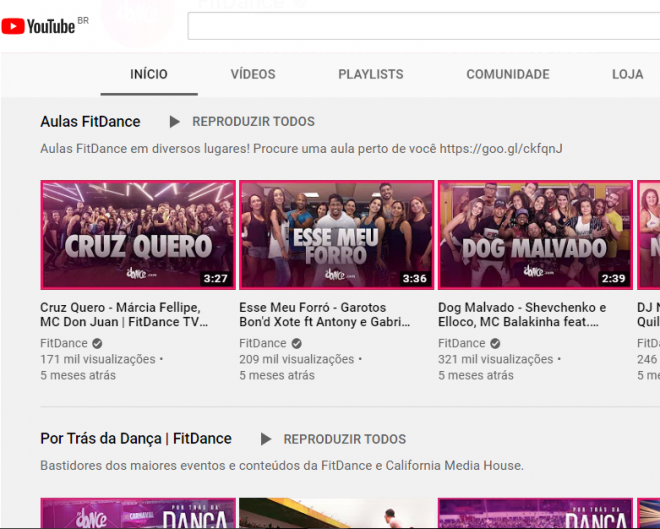Open the Cruz Quero video thumbnail
The width and height of the screenshot is (660, 529).
pos(138,235)
